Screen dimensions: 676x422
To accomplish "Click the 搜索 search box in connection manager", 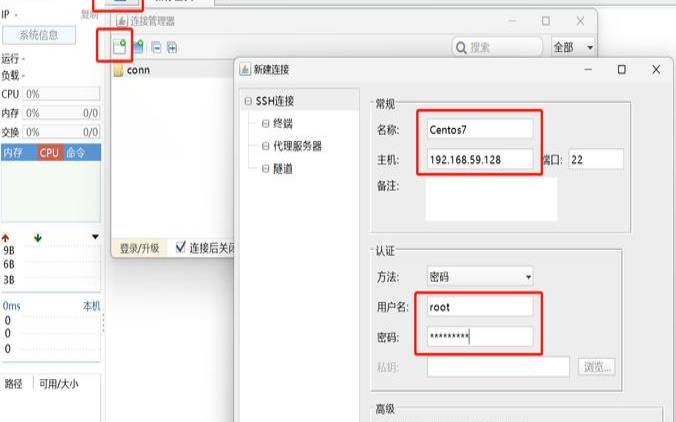I will (x=497, y=47).
